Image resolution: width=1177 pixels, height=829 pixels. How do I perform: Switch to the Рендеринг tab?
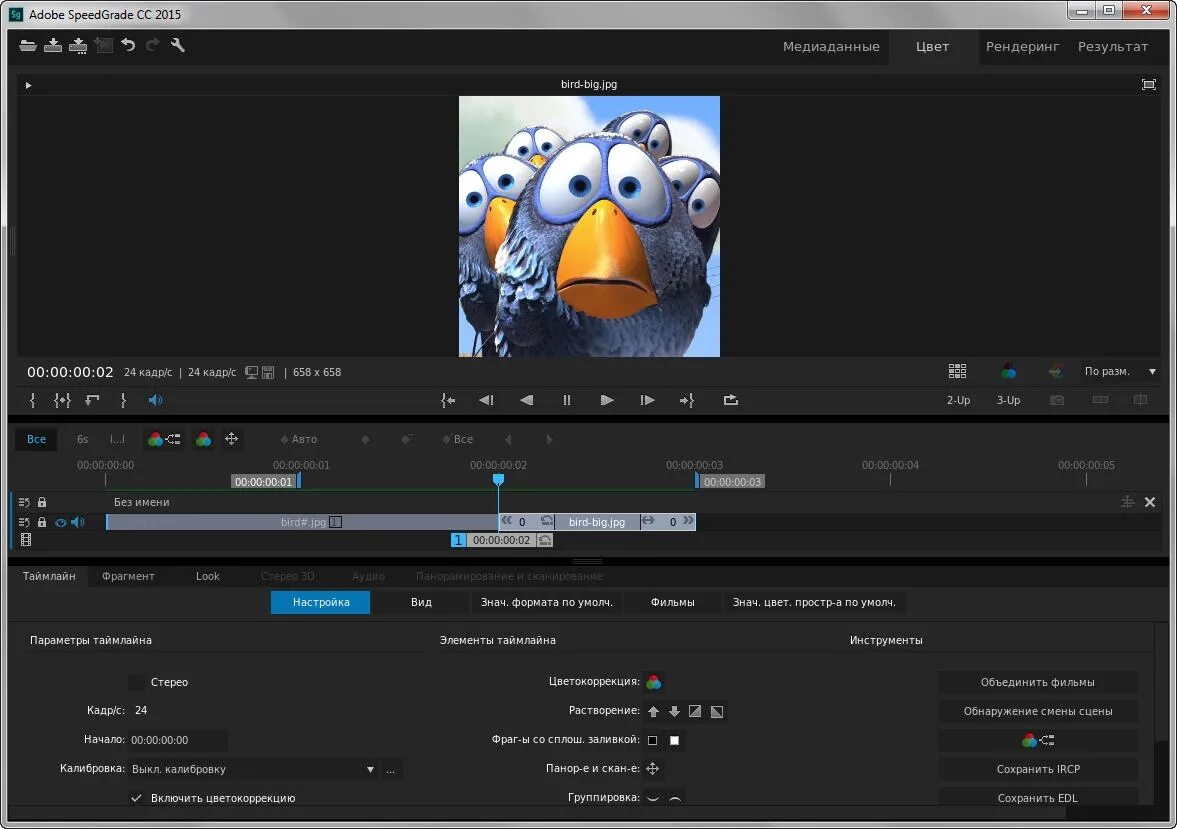tap(1022, 47)
